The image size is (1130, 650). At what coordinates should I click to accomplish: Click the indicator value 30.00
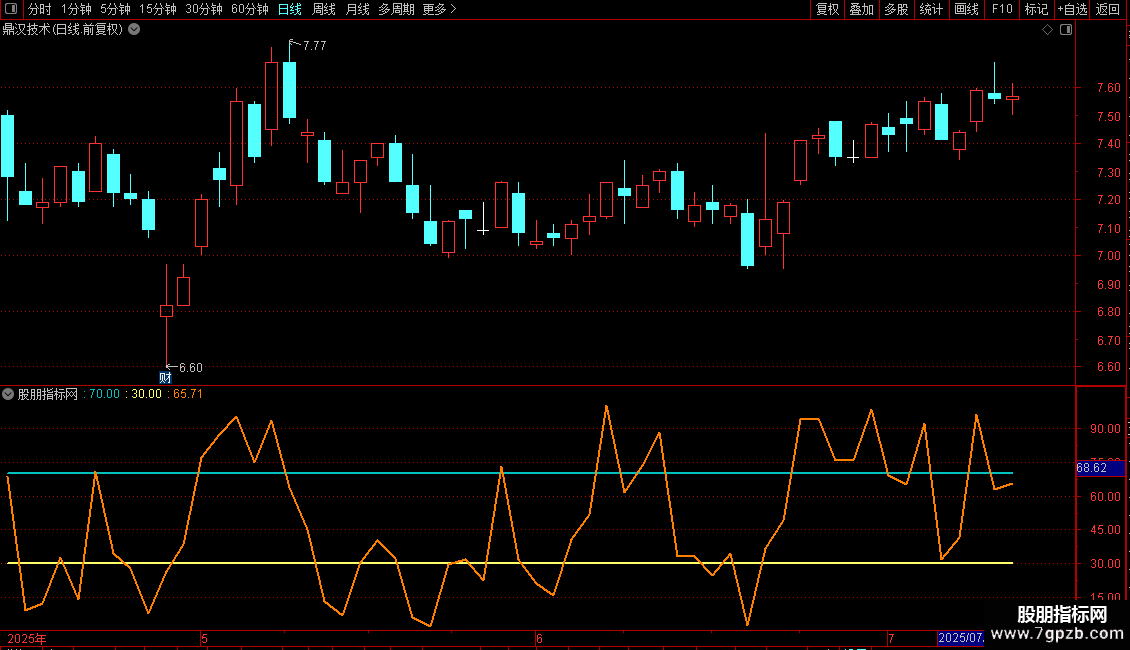pos(146,394)
